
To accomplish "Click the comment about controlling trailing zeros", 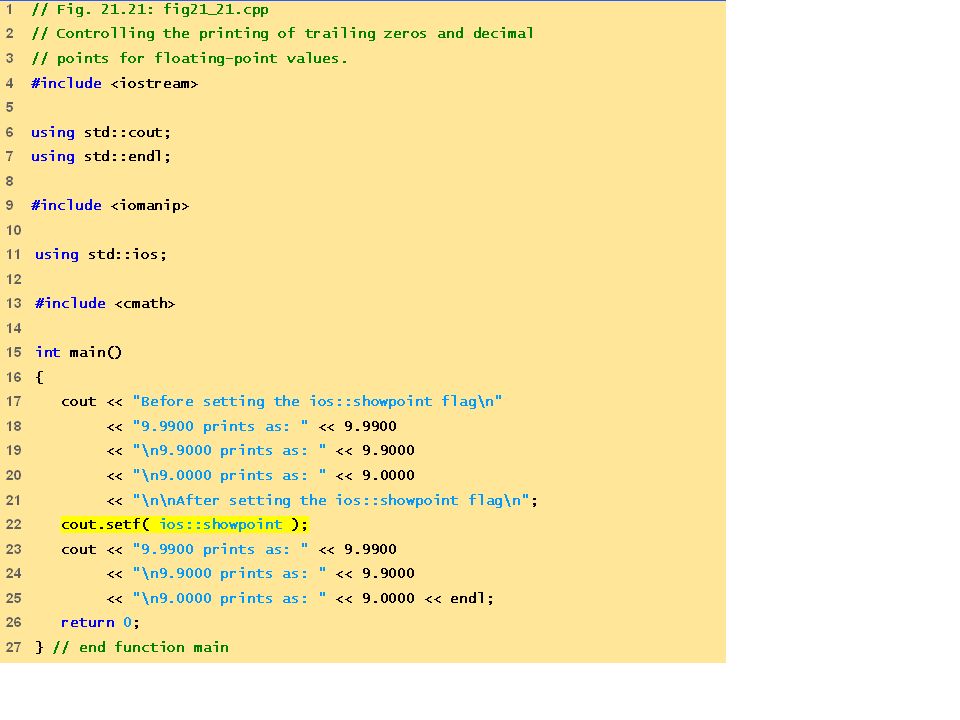I will click(282, 34).
